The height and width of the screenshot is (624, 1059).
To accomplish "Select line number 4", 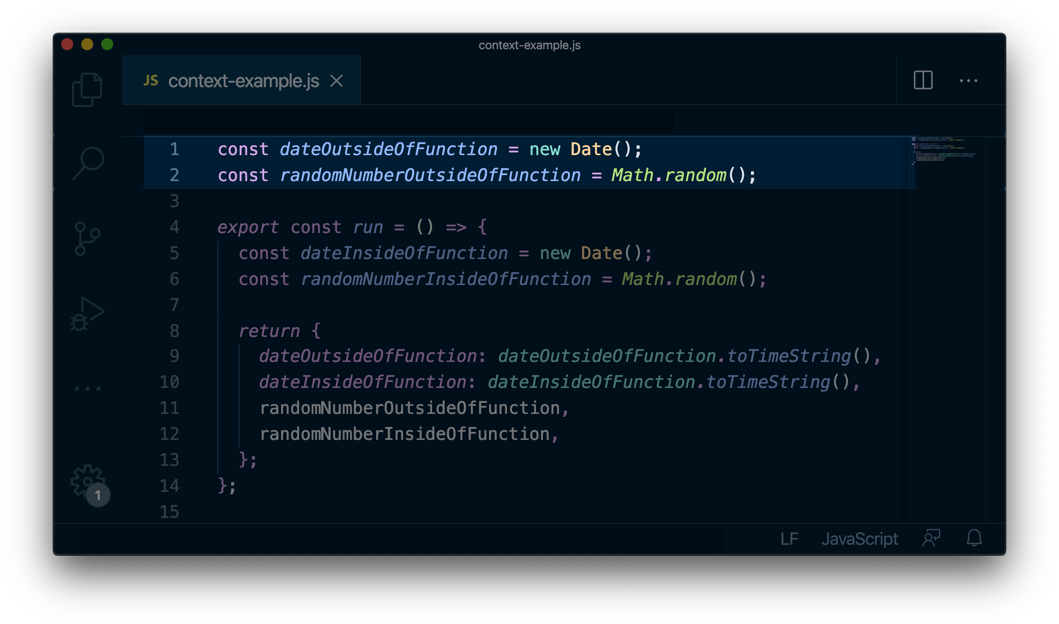I will point(173,227).
